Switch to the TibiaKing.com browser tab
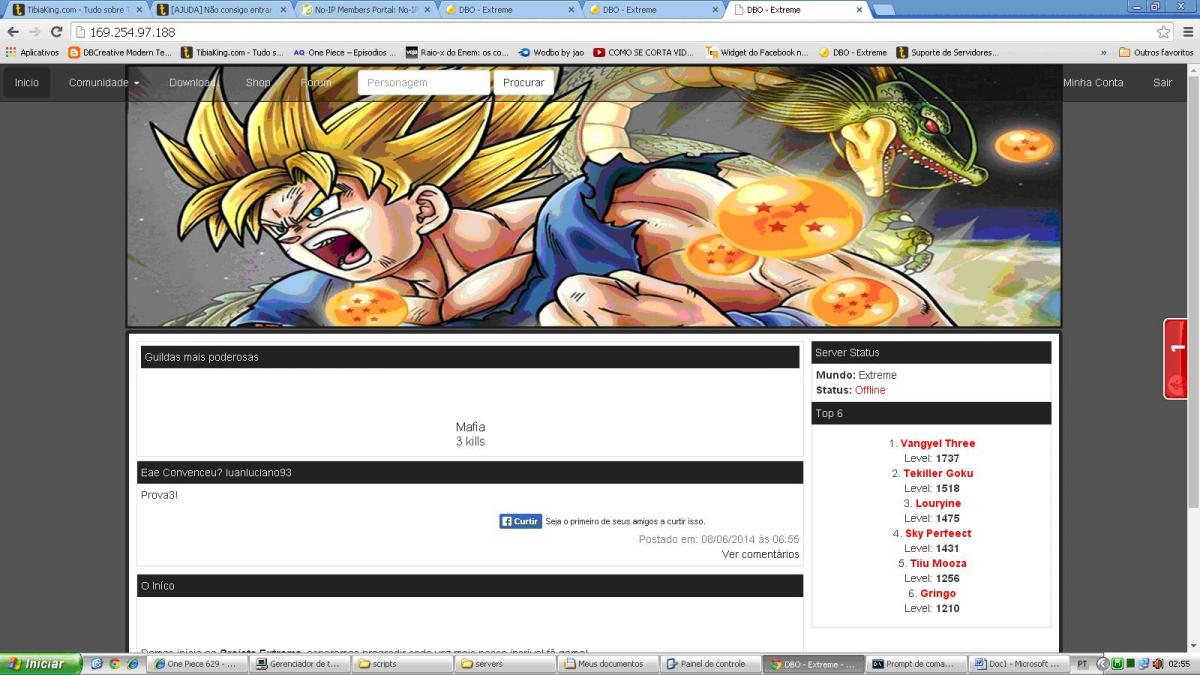The width and height of the screenshot is (1200, 675). tap(76, 10)
